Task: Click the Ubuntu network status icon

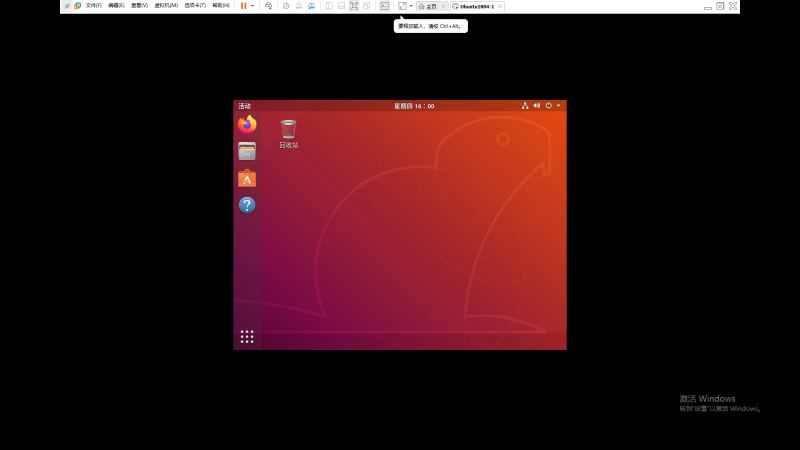Action: (x=525, y=105)
